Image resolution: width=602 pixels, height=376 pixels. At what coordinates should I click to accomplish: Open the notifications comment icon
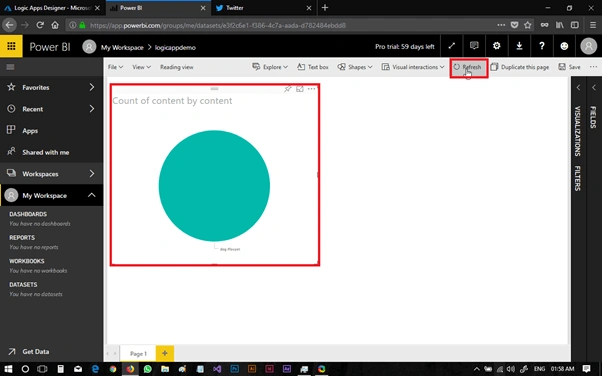coord(474,46)
